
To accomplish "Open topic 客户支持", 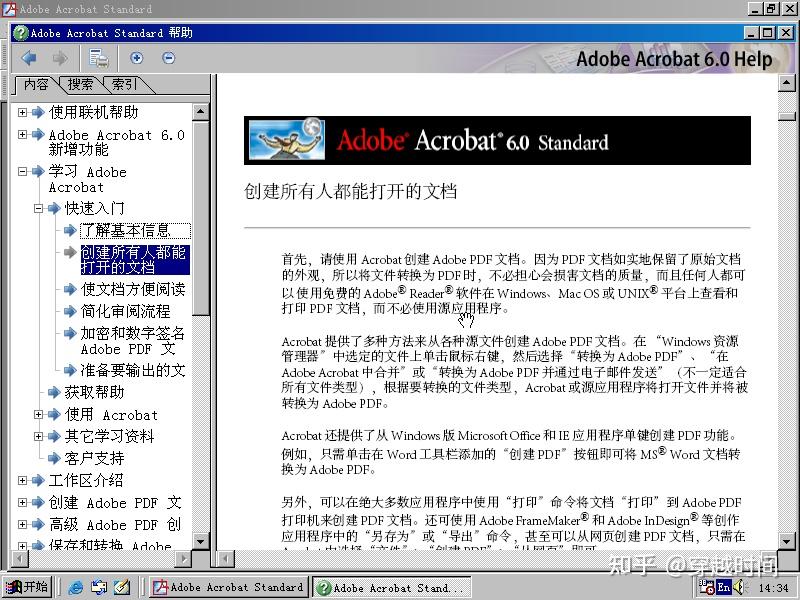I will [94, 458].
